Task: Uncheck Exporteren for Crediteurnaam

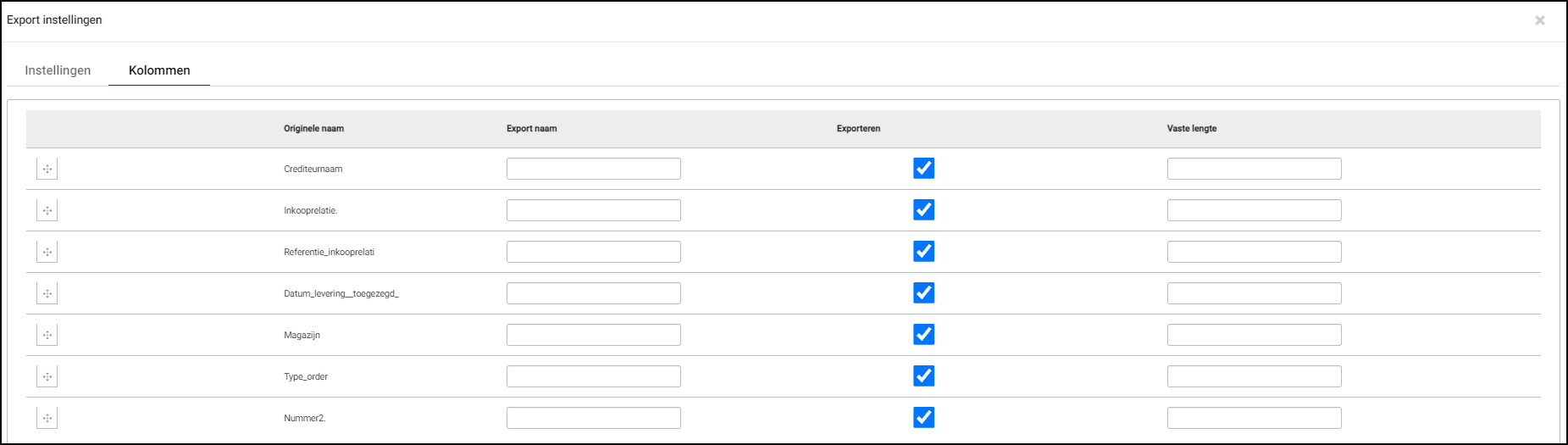Action: coord(923,169)
